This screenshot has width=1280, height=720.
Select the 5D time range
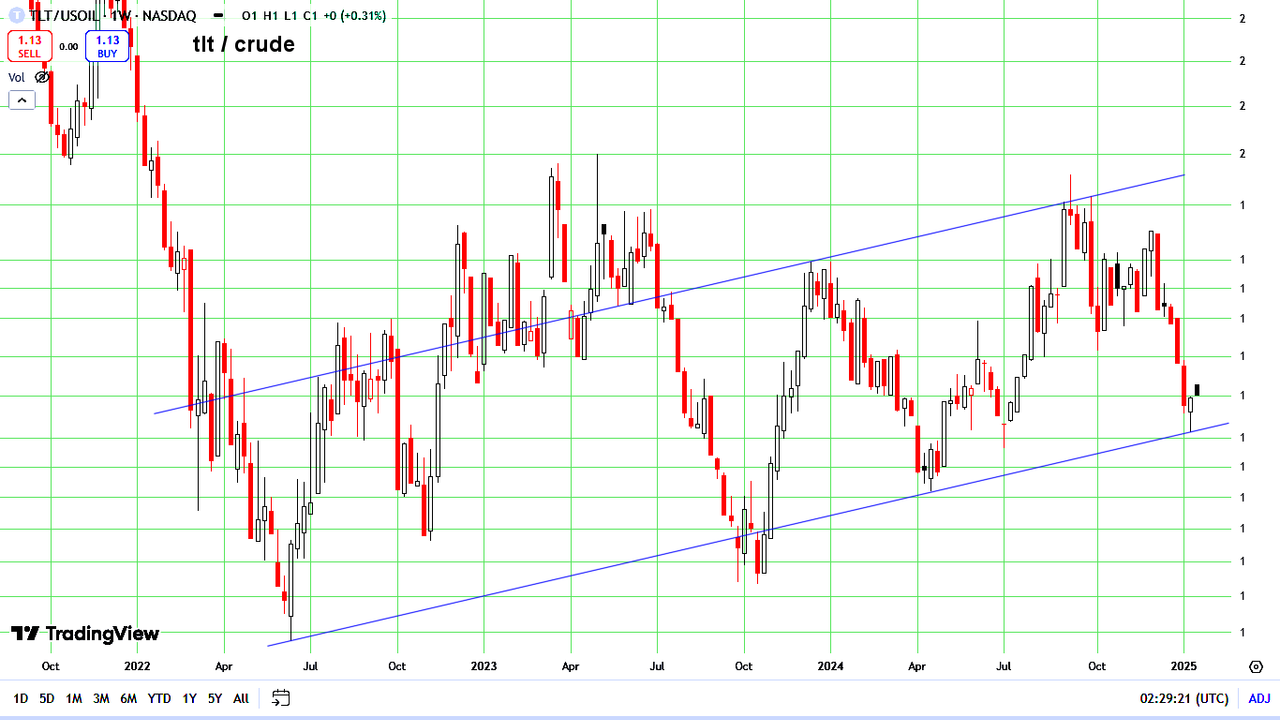(x=47, y=698)
